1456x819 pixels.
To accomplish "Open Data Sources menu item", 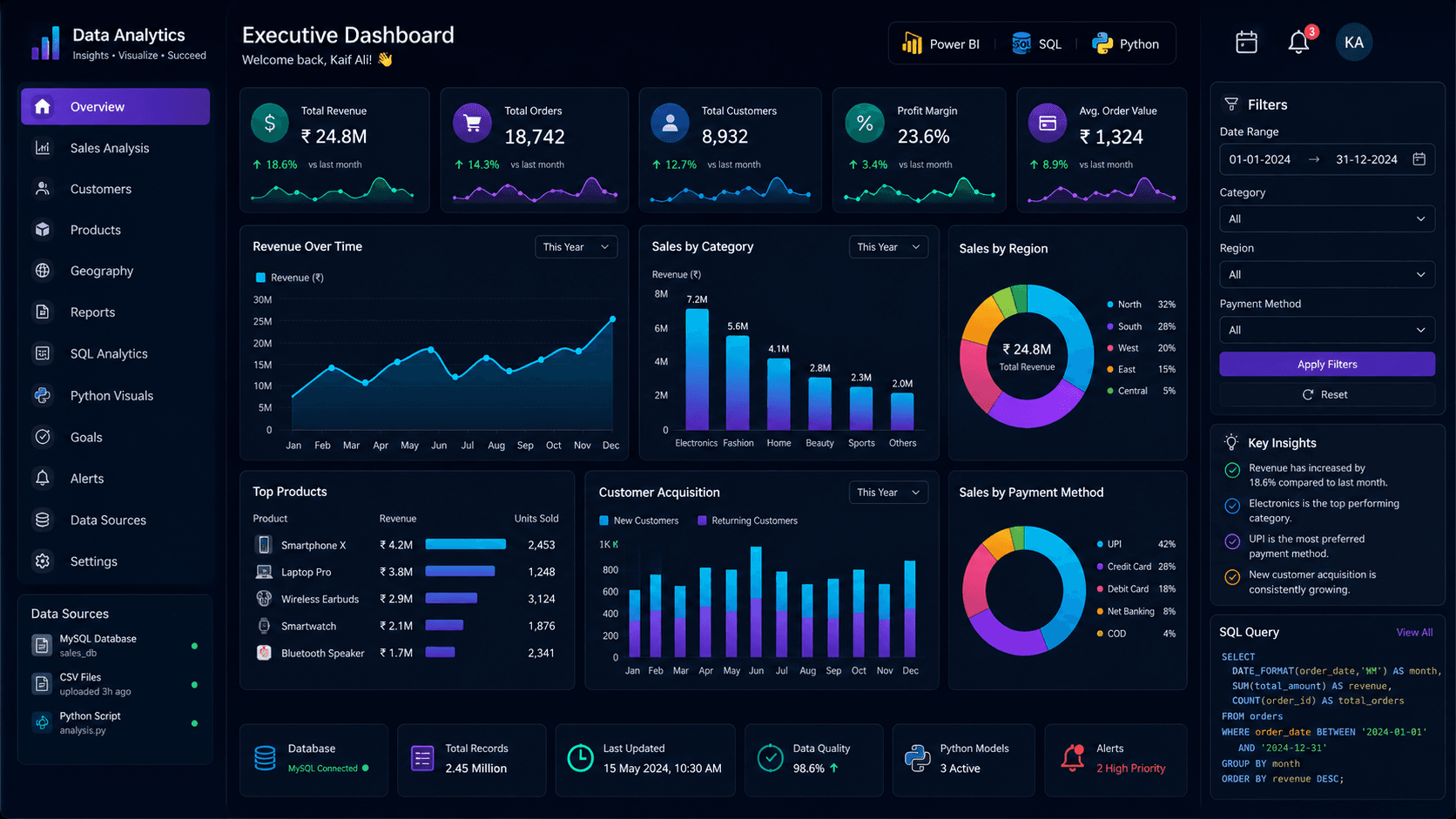I will 115,520.
